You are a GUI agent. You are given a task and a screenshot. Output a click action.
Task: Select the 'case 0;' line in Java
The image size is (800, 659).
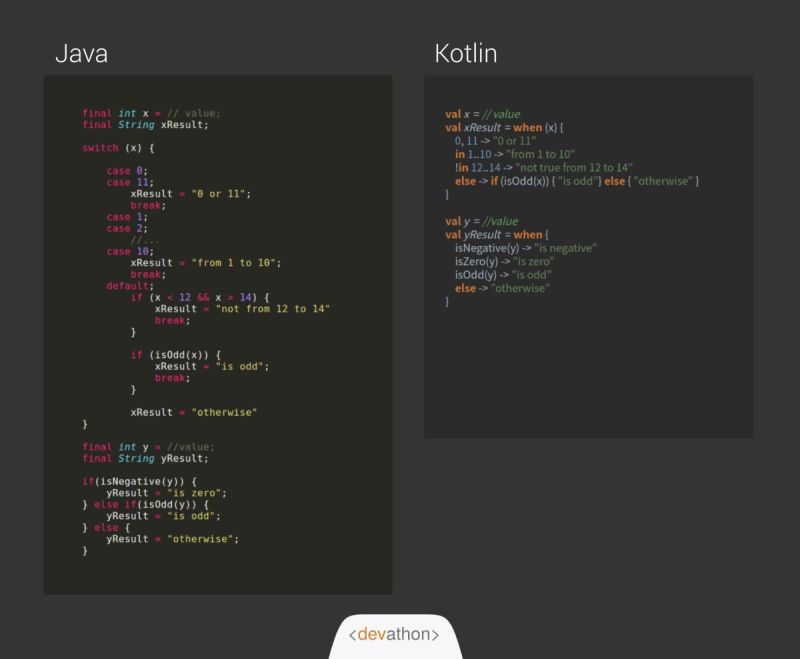pos(127,170)
